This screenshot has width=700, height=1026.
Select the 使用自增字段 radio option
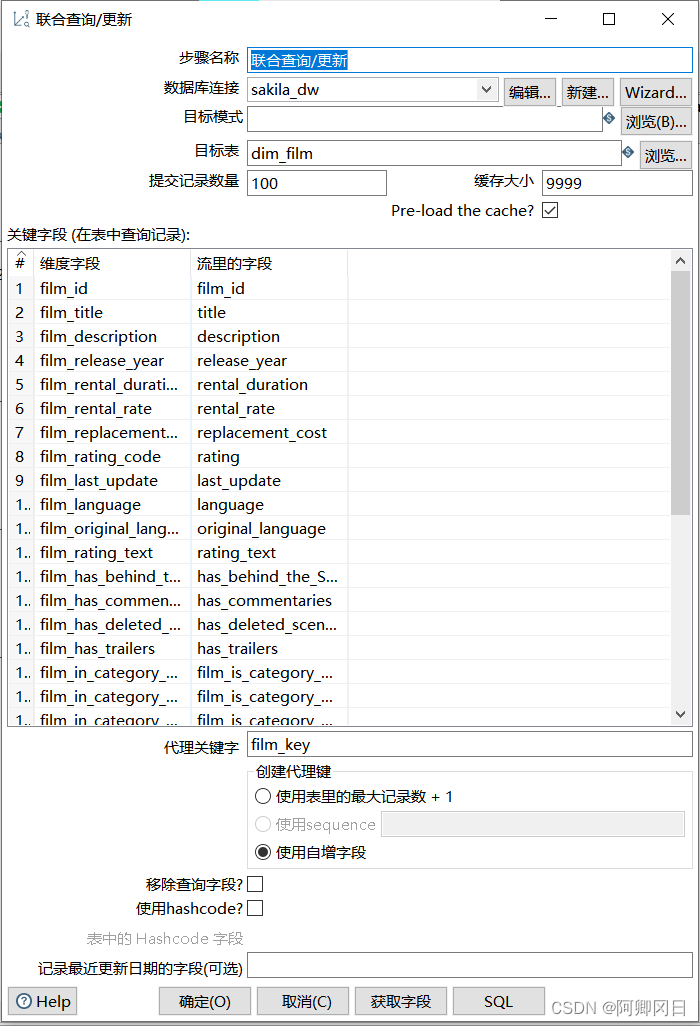[x=263, y=853]
